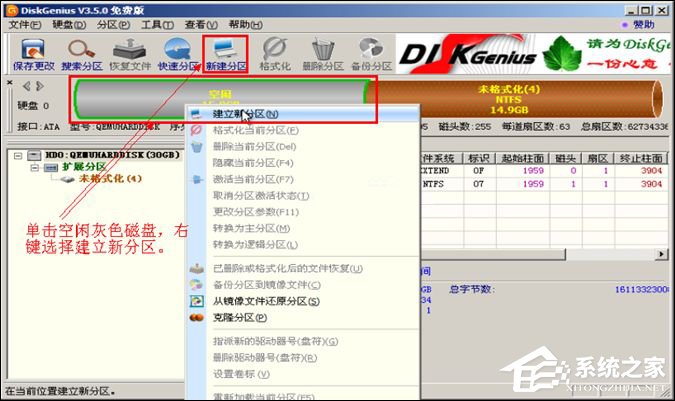
Task: Click the 标识 column header
Action: click(x=479, y=158)
